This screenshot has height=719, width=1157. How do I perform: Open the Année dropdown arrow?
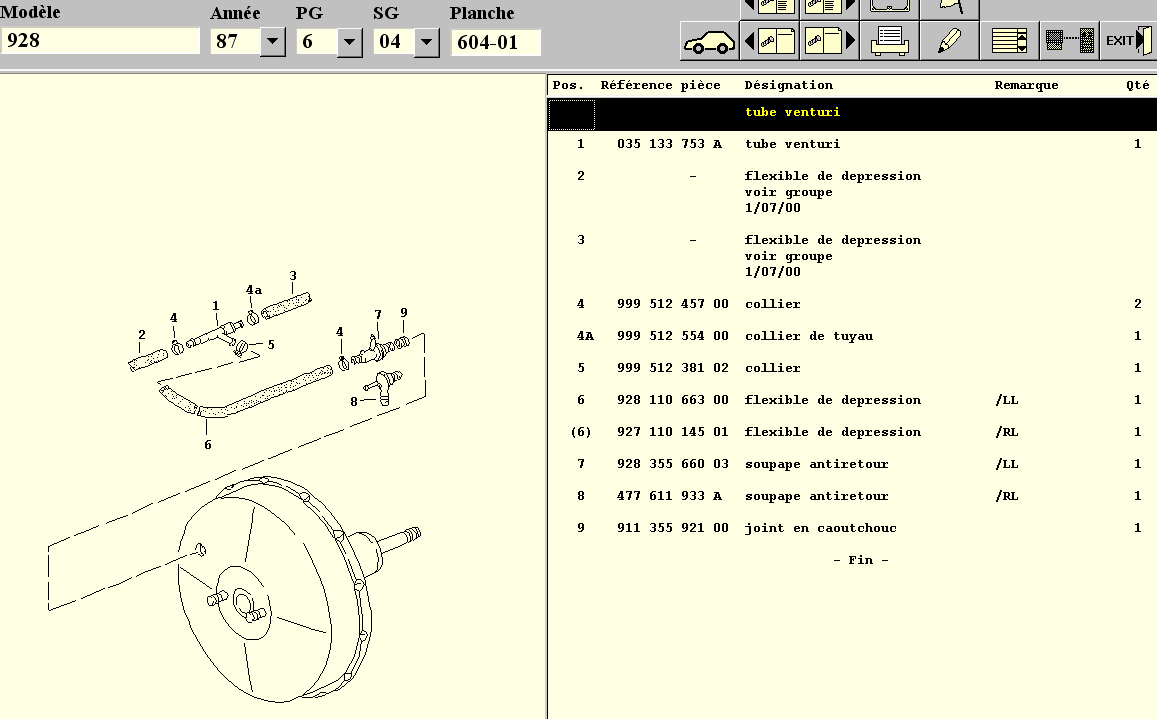[272, 42]
